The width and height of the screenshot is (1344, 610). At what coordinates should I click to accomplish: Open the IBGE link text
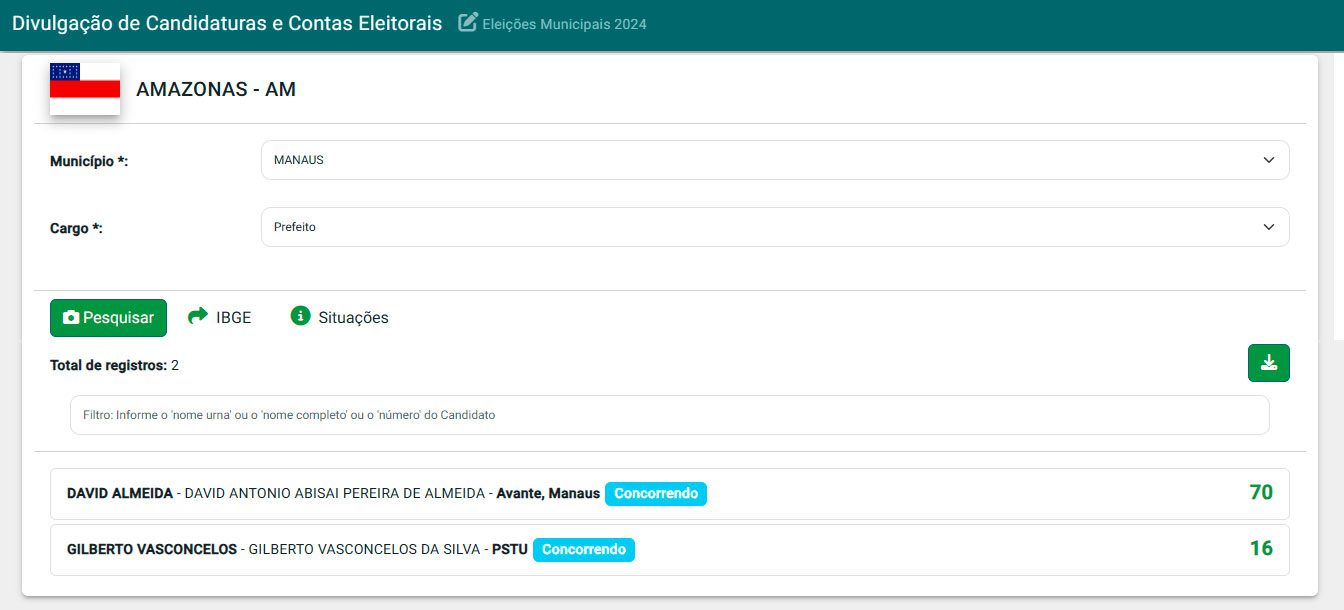pos(233,318)
